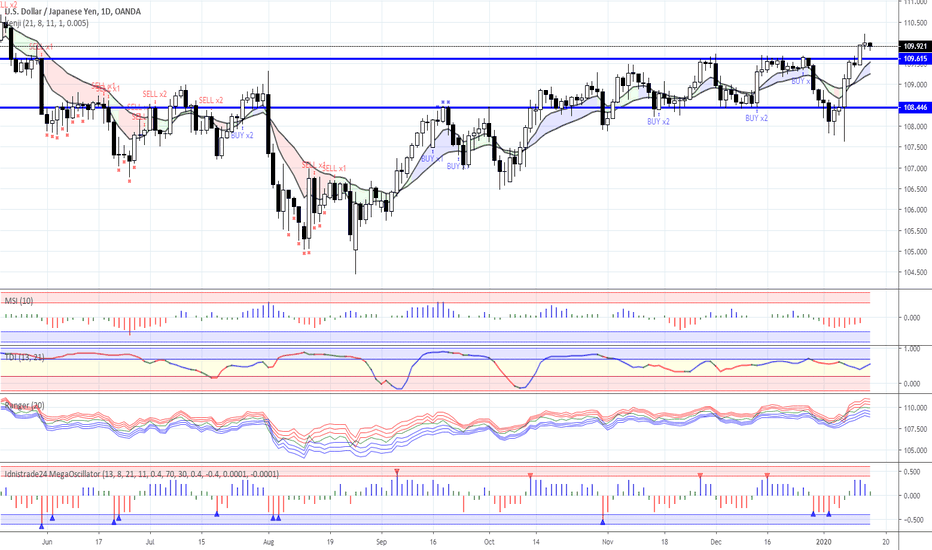Click the 104.500 price axis label
The width and height of the screenshot is (932, 550).
click(x=911, y=272)
